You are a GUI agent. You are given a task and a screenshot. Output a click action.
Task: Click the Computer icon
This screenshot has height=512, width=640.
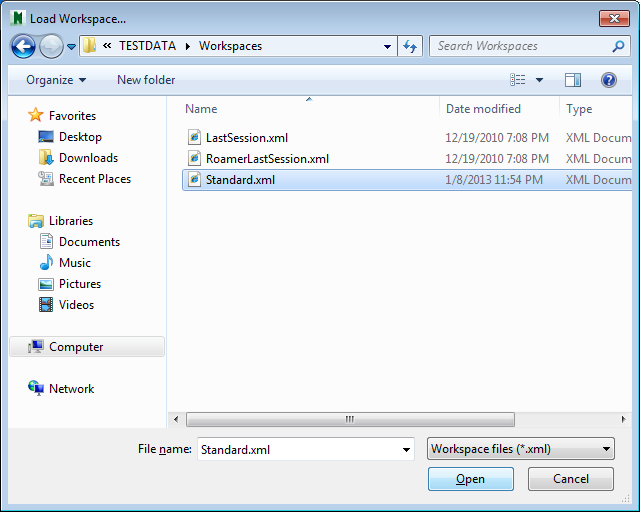click(36, 347)
